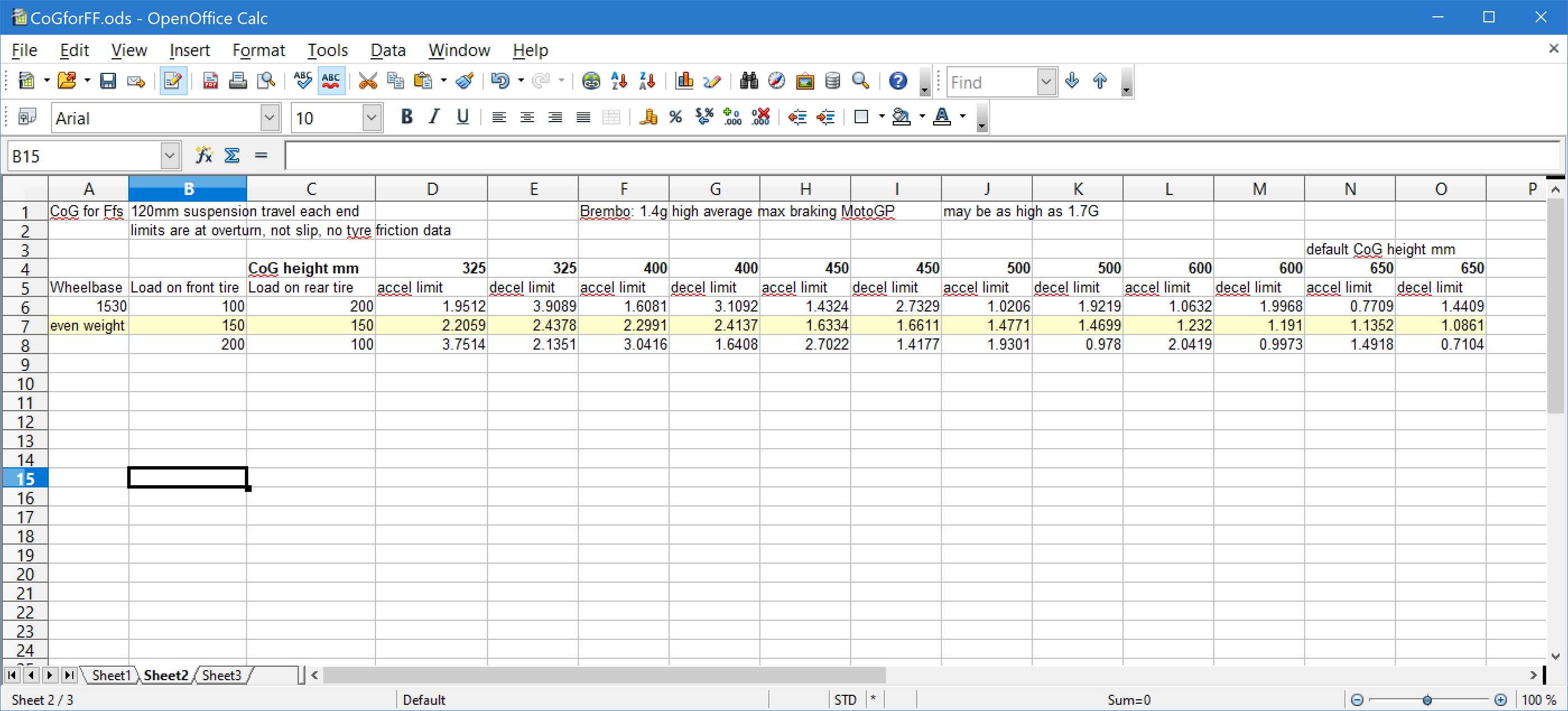Open Page Preview

(266, 81)
